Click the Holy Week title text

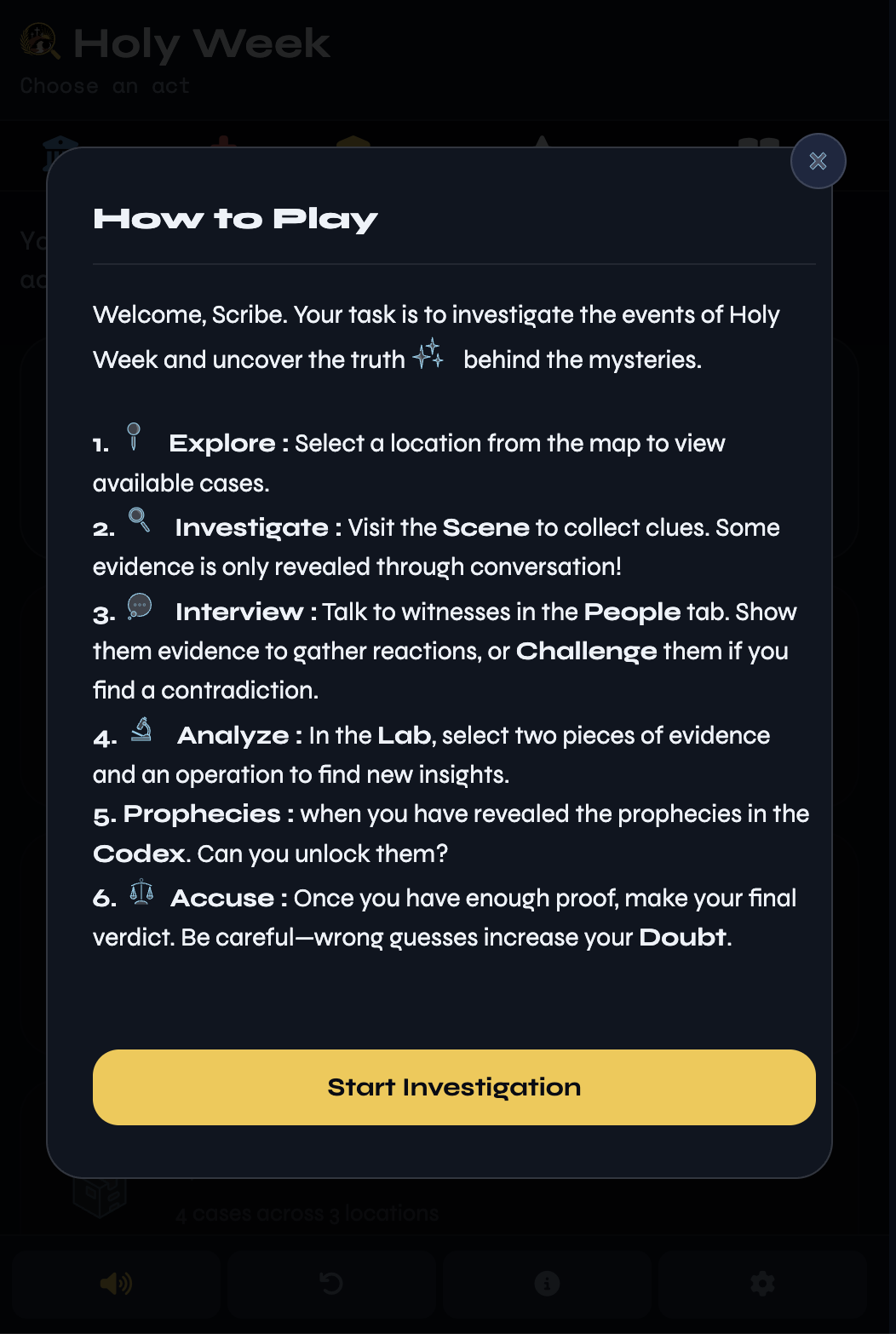[202, 43]
